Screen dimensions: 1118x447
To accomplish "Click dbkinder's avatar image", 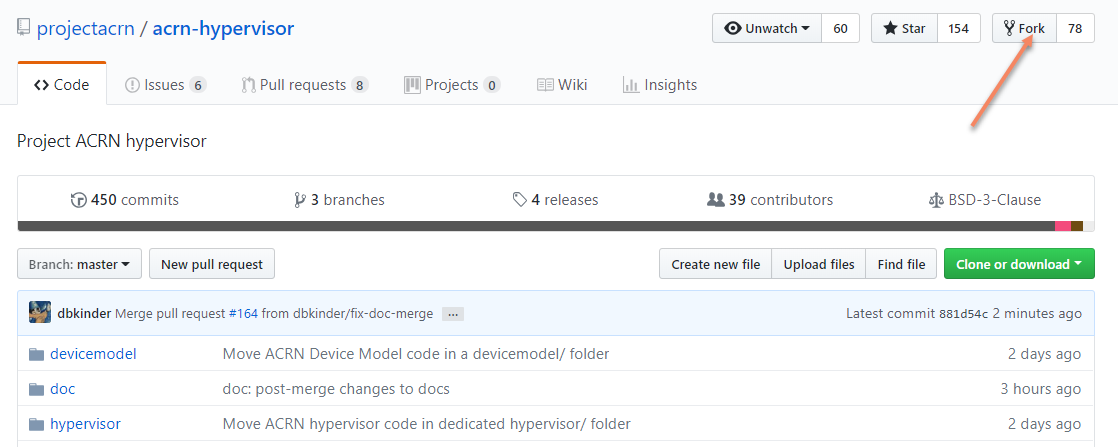I will (40, 312).
